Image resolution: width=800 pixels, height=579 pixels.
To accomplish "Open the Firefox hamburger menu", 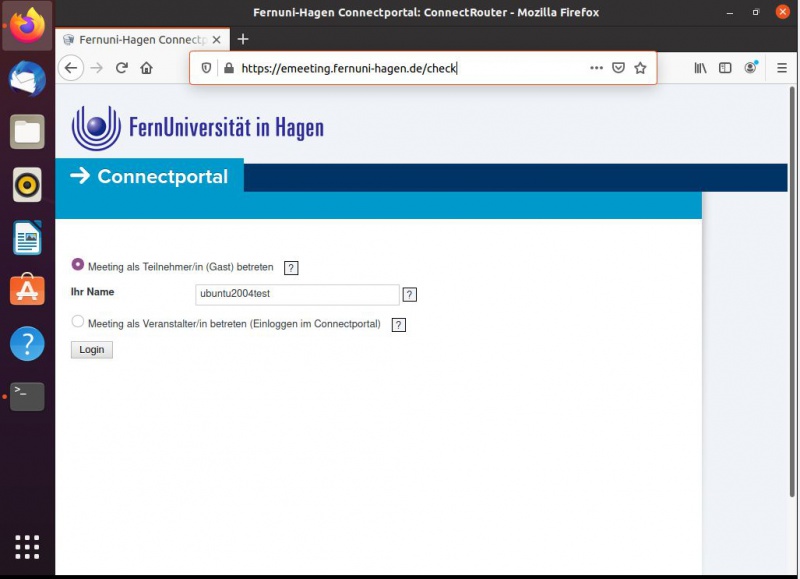I will (x=782, y=68).
